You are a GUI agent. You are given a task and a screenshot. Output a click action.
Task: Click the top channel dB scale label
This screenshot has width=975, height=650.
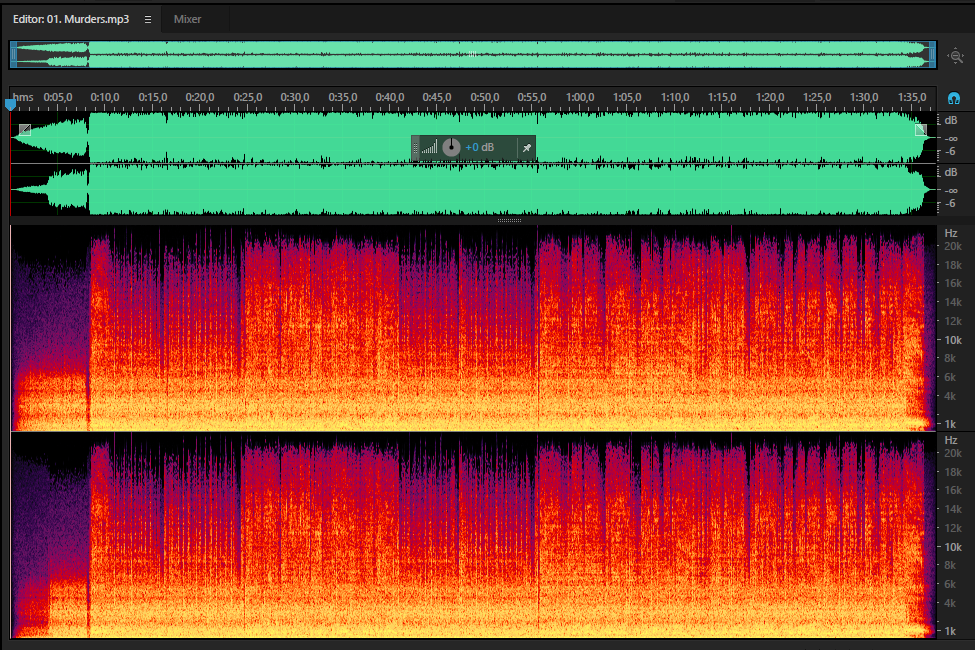[951, 121]
